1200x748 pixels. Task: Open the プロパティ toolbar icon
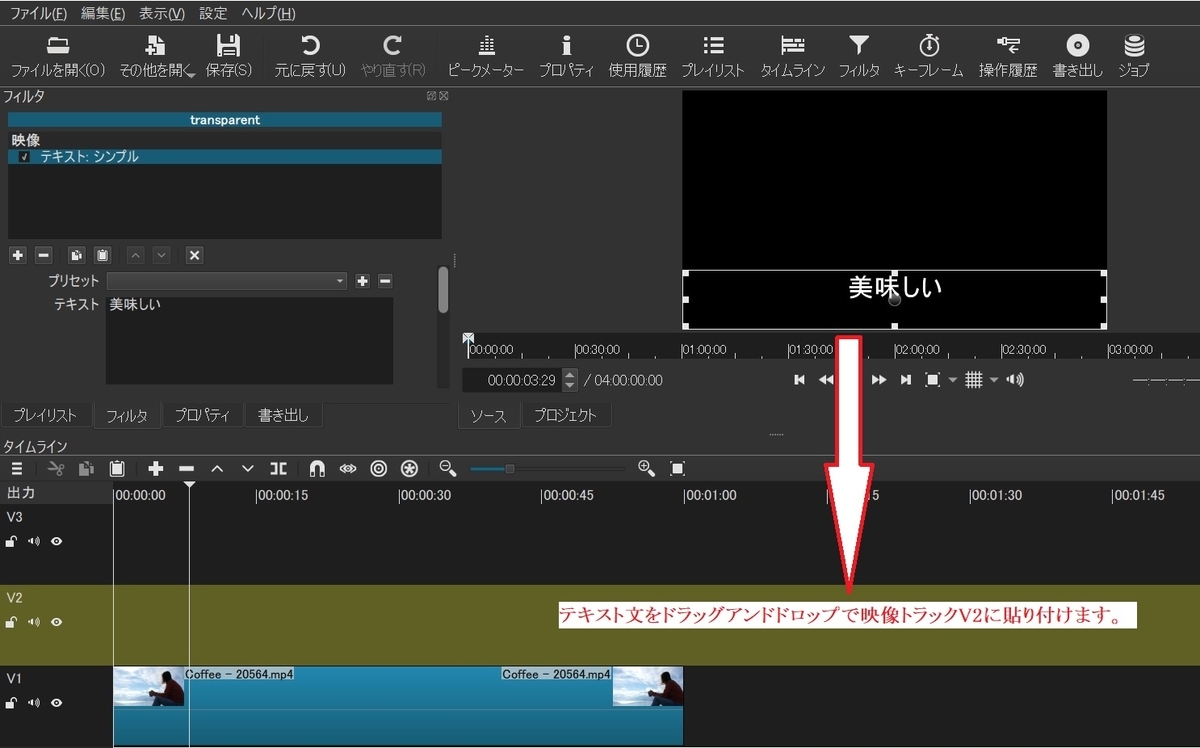(566, 57)
